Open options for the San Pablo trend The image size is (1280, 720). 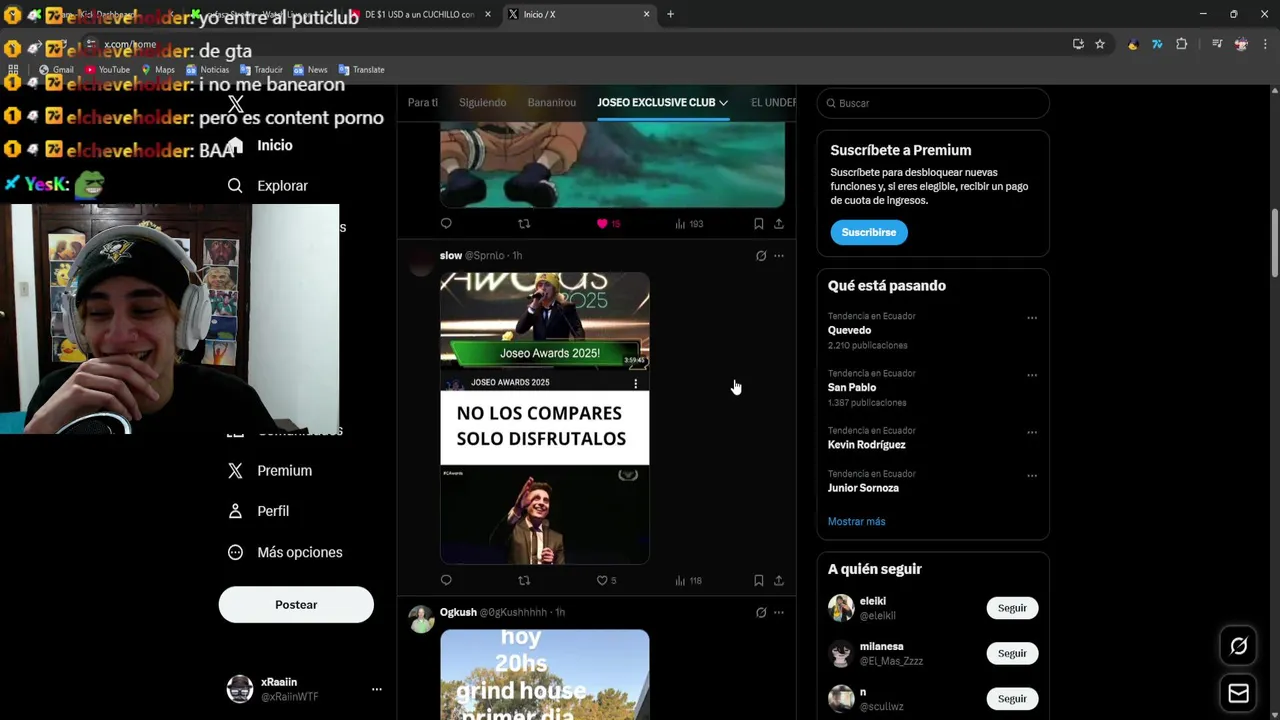click(x=1032, y=375)
